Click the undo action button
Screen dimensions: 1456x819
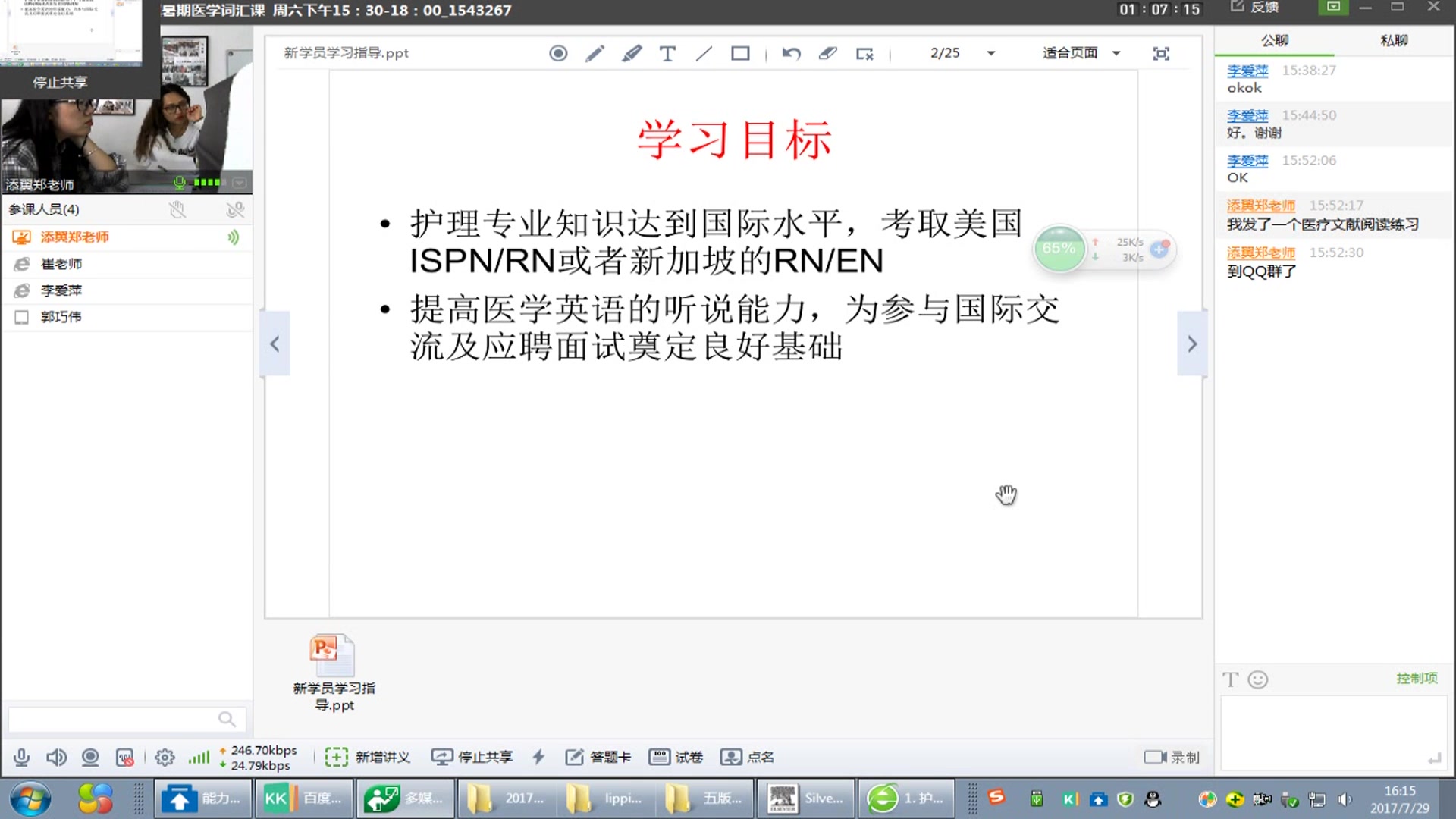(x=791, y=53)
